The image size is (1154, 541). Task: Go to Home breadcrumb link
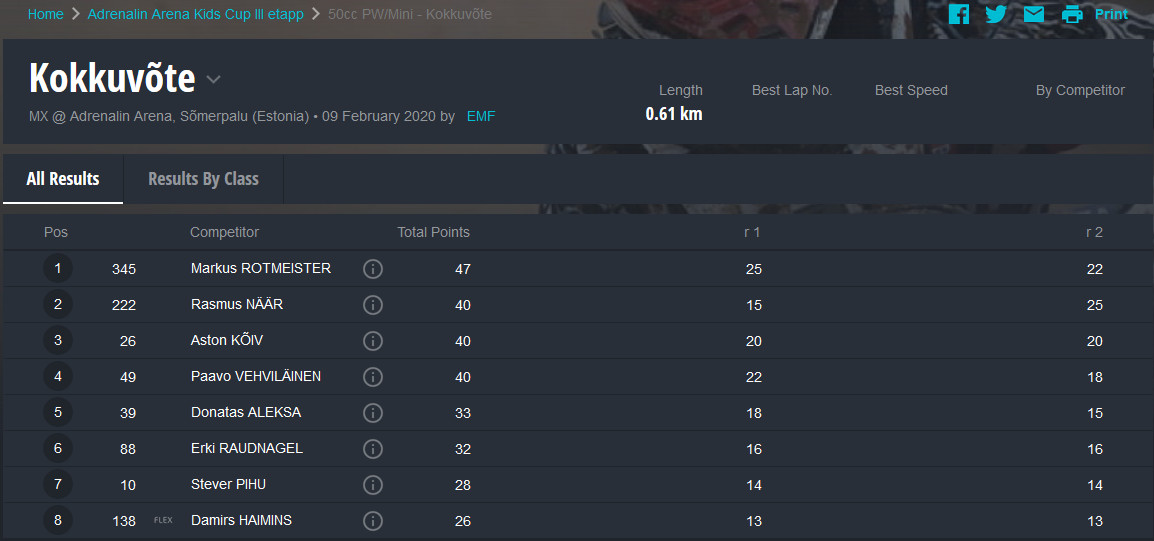tap(46, 14)
